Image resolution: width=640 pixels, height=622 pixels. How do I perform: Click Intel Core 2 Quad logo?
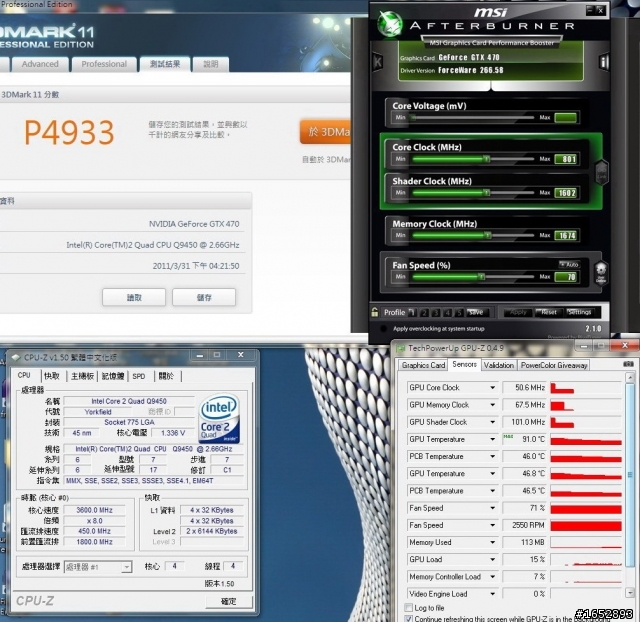pyautogui.click(x=219, y=418)
